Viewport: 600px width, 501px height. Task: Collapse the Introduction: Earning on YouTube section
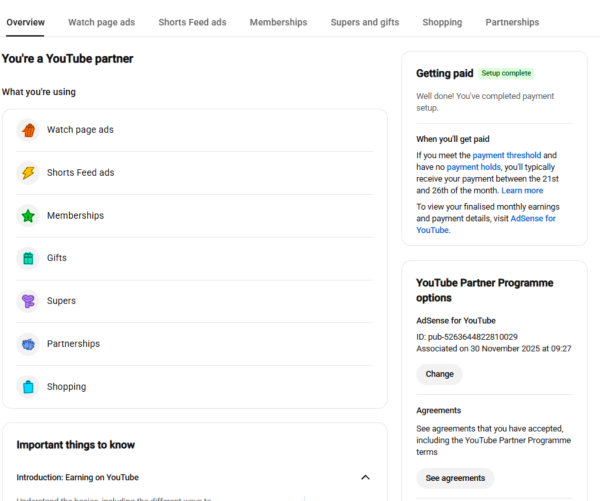click(365, 477)
